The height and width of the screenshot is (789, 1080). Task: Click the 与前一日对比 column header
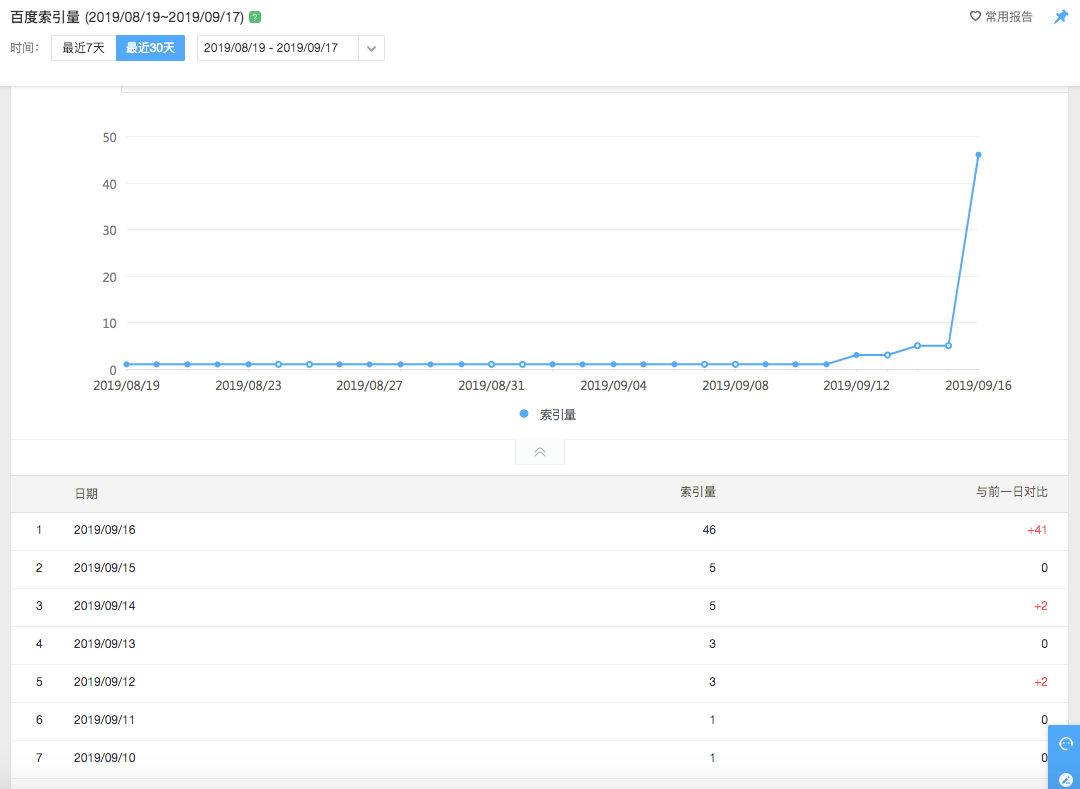pos(1011,492)
